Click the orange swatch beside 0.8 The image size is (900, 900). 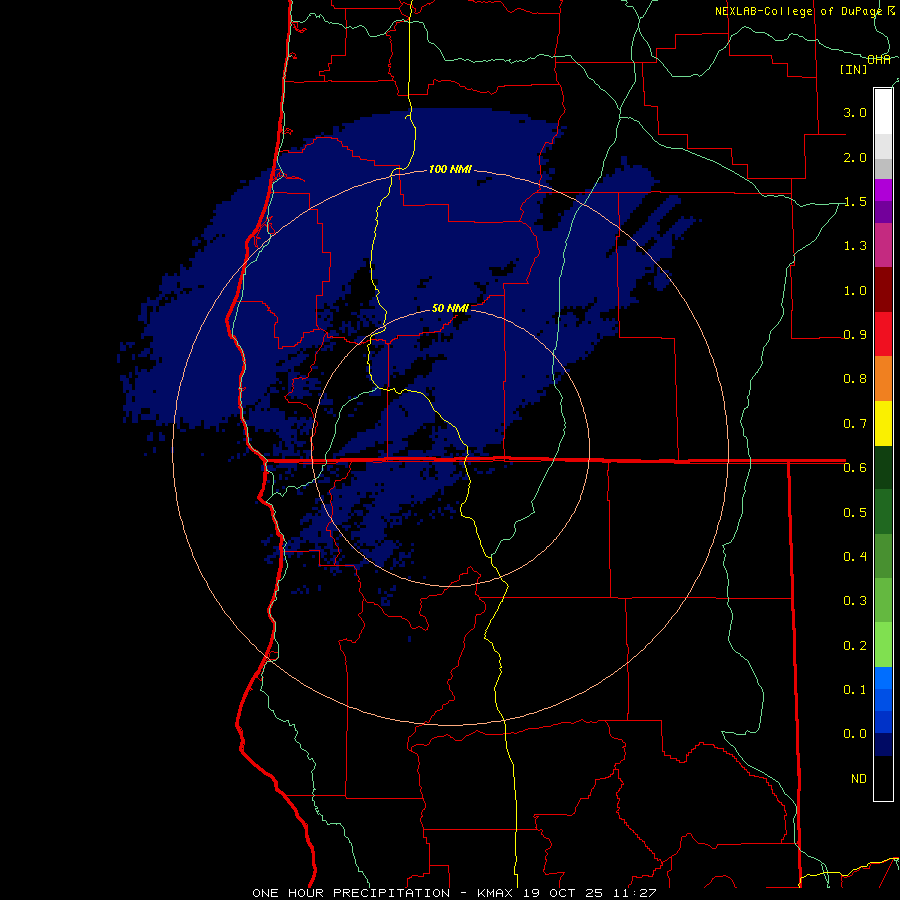point(883,379)
